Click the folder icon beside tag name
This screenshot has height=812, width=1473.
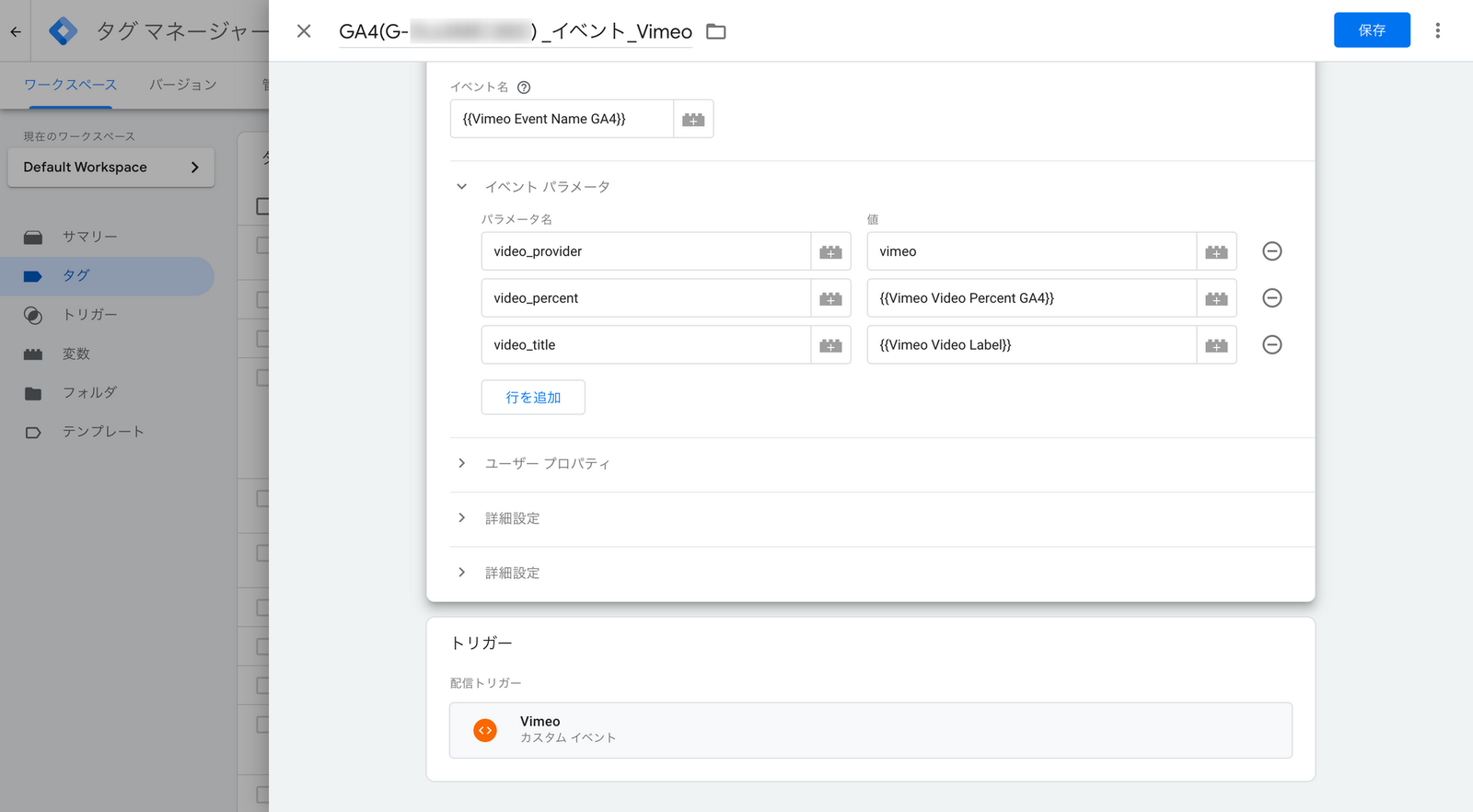coord(716,31)
